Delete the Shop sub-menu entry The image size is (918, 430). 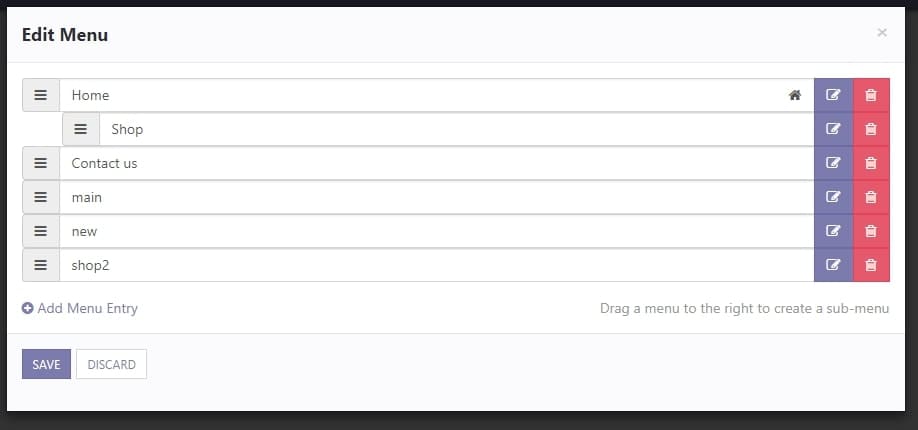(x=871, y=129)
